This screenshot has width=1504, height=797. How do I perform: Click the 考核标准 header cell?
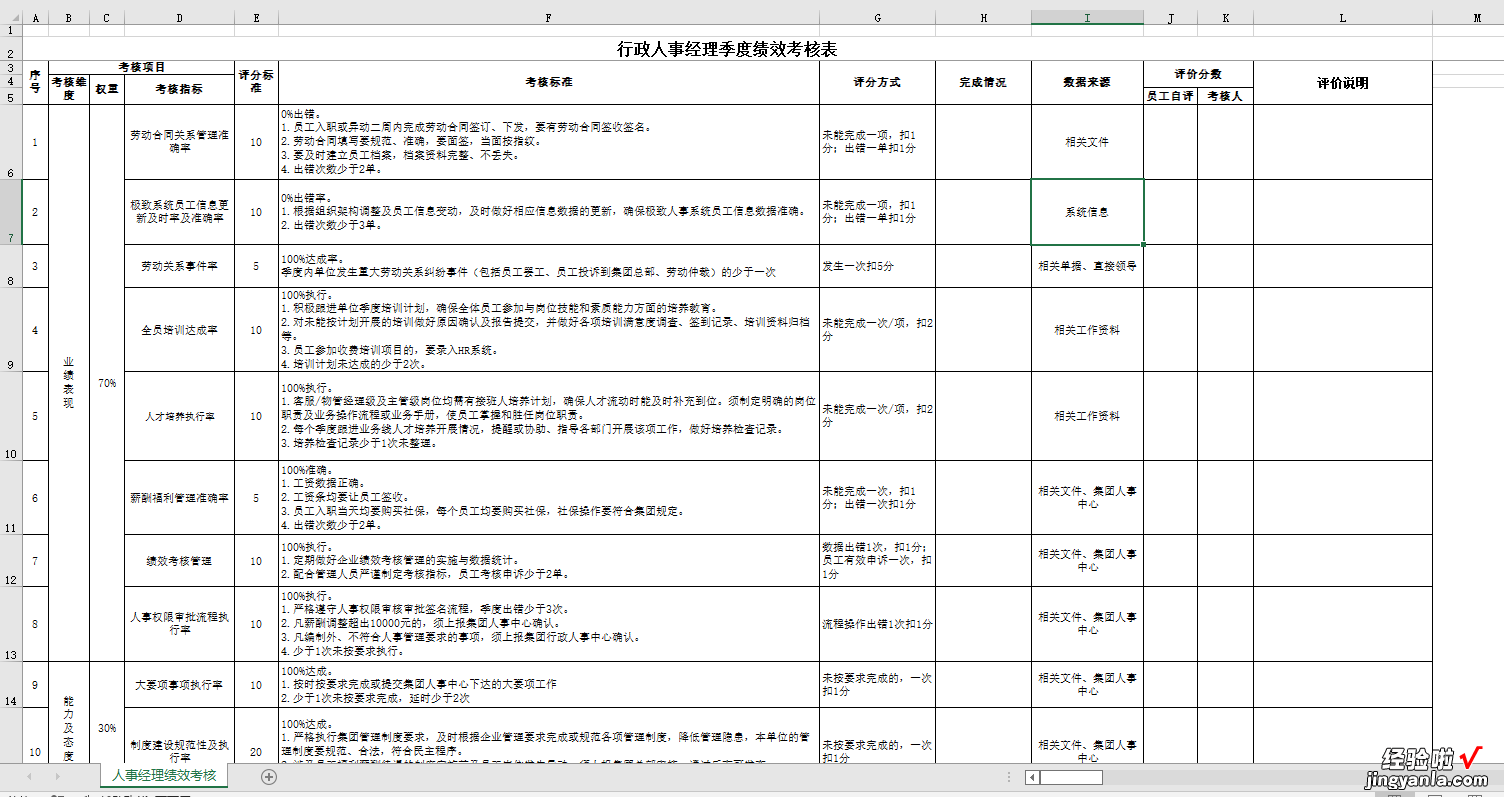[x=549, y=83]
